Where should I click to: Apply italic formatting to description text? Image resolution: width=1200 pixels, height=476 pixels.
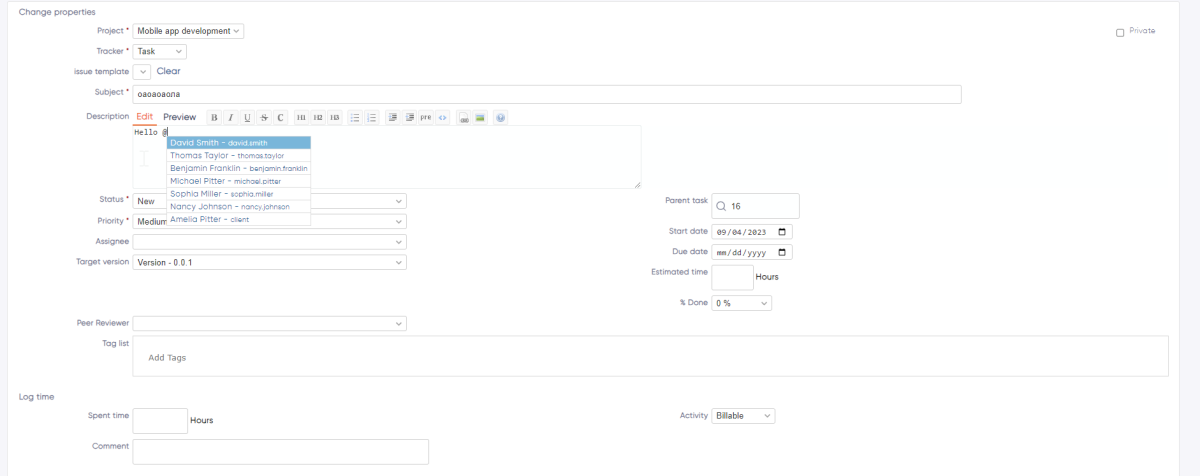click(x=231, y=118)
